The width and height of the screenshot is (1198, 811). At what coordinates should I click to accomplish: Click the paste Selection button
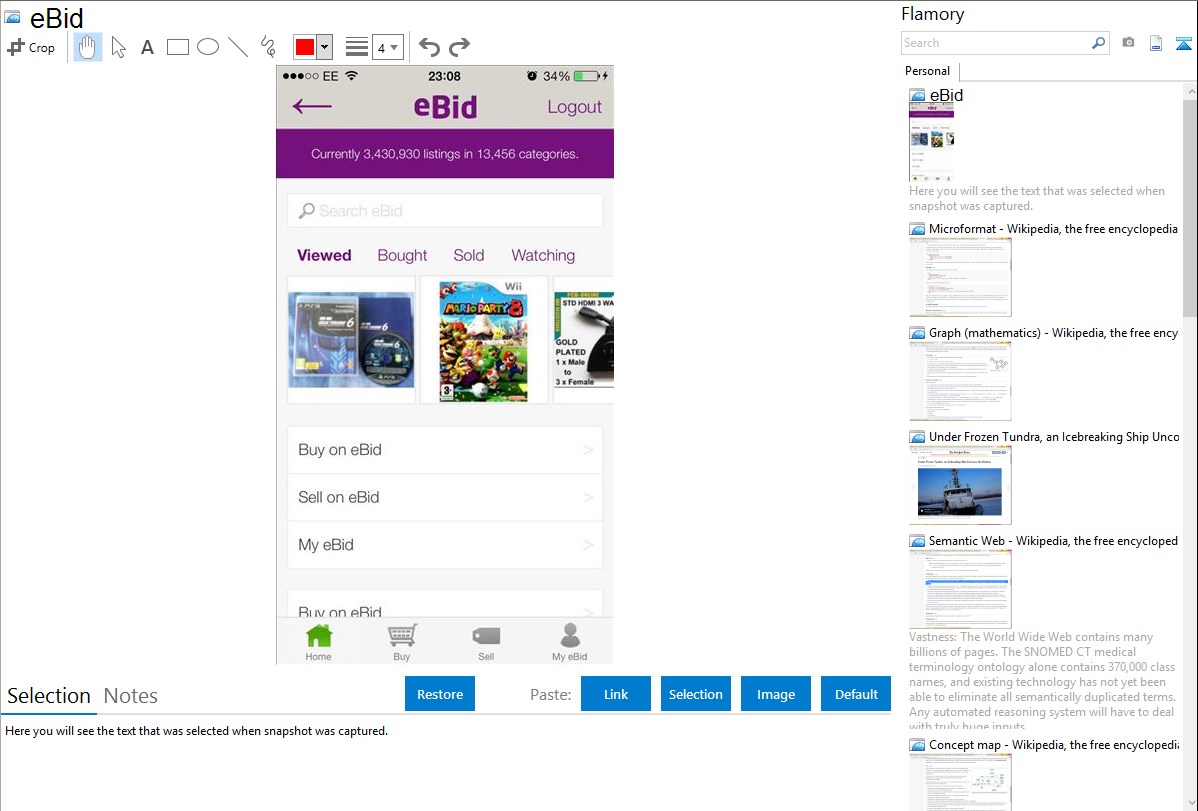[696, 694]
